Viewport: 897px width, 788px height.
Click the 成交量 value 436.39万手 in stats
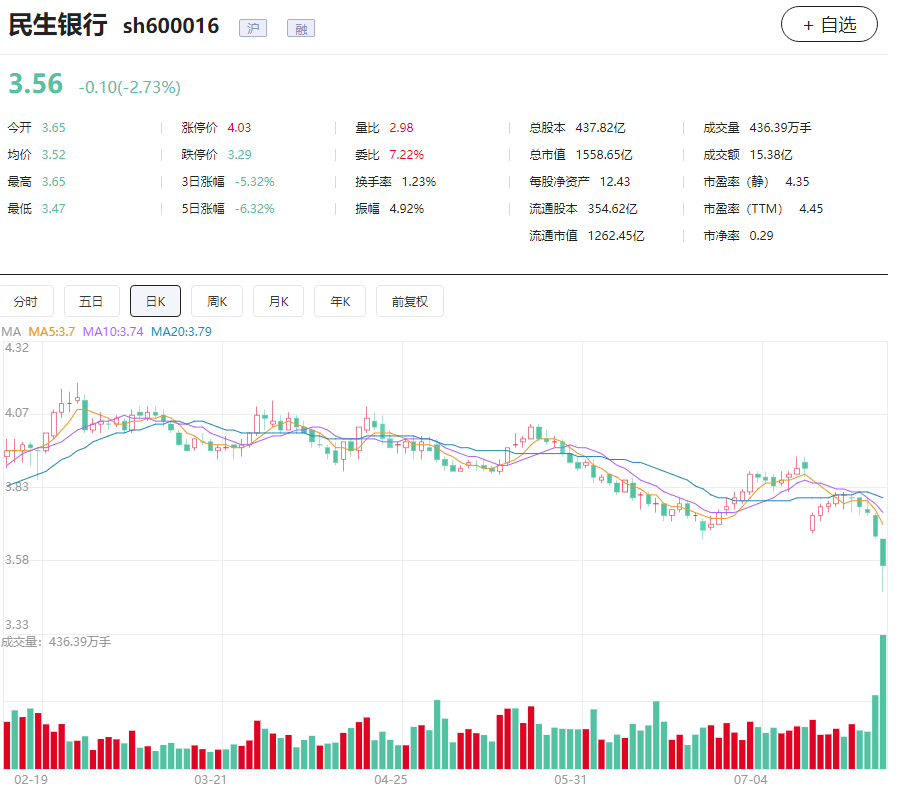pyautogui.click(x=780, y=128)
